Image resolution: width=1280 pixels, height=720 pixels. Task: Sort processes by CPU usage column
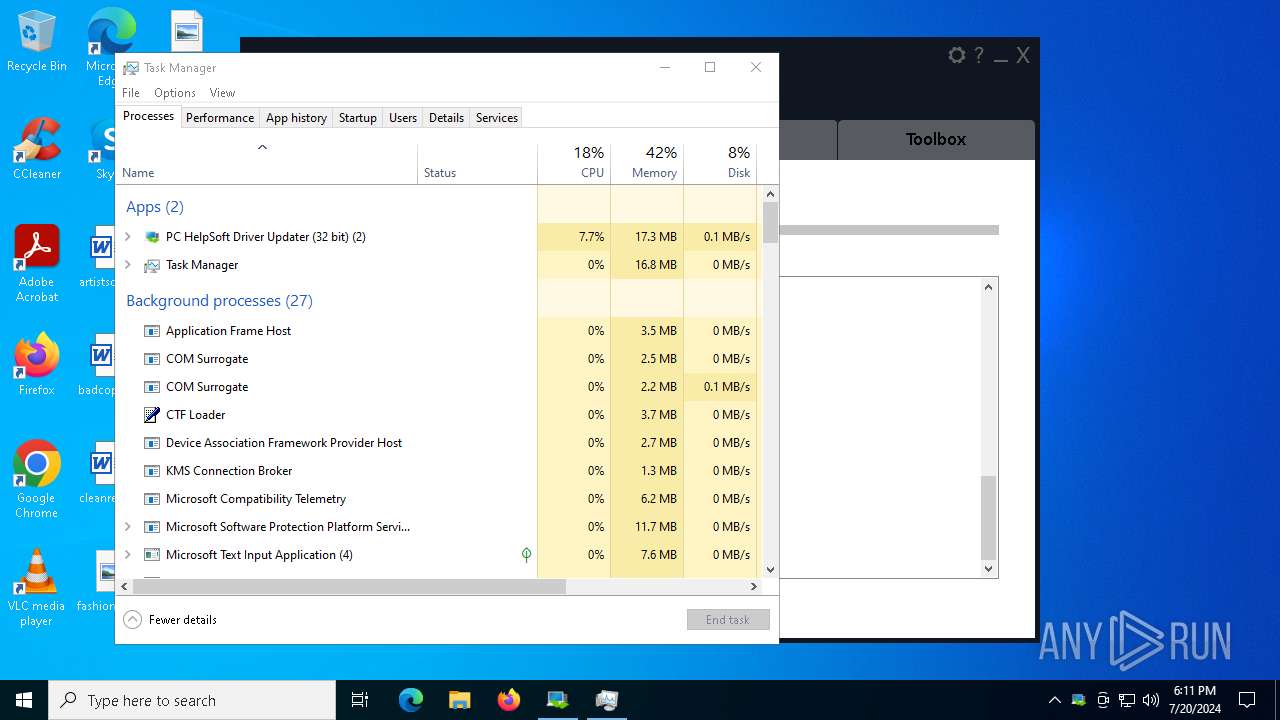[574, 164]
